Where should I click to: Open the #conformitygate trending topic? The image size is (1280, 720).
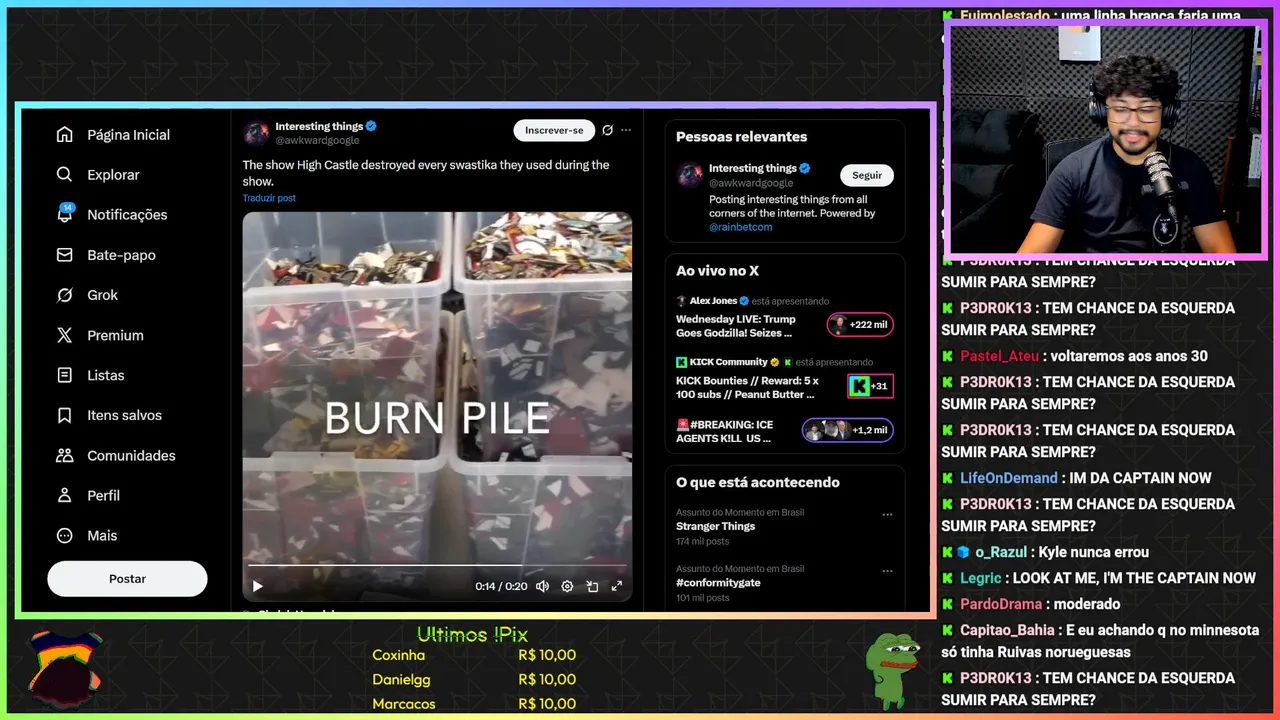[x=718, y=582]
